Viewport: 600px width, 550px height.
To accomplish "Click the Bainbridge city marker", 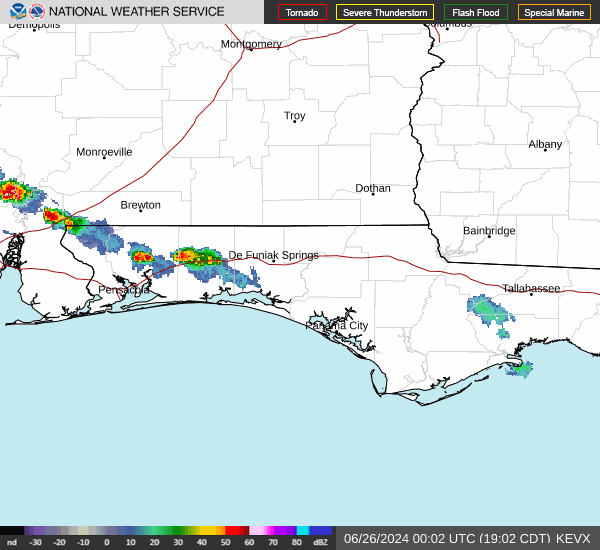I will [489, 237].
